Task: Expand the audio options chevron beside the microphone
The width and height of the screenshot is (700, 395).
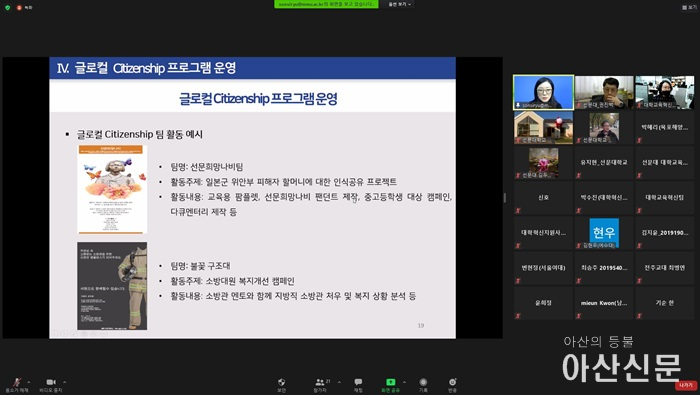Action: pos(29,382)
